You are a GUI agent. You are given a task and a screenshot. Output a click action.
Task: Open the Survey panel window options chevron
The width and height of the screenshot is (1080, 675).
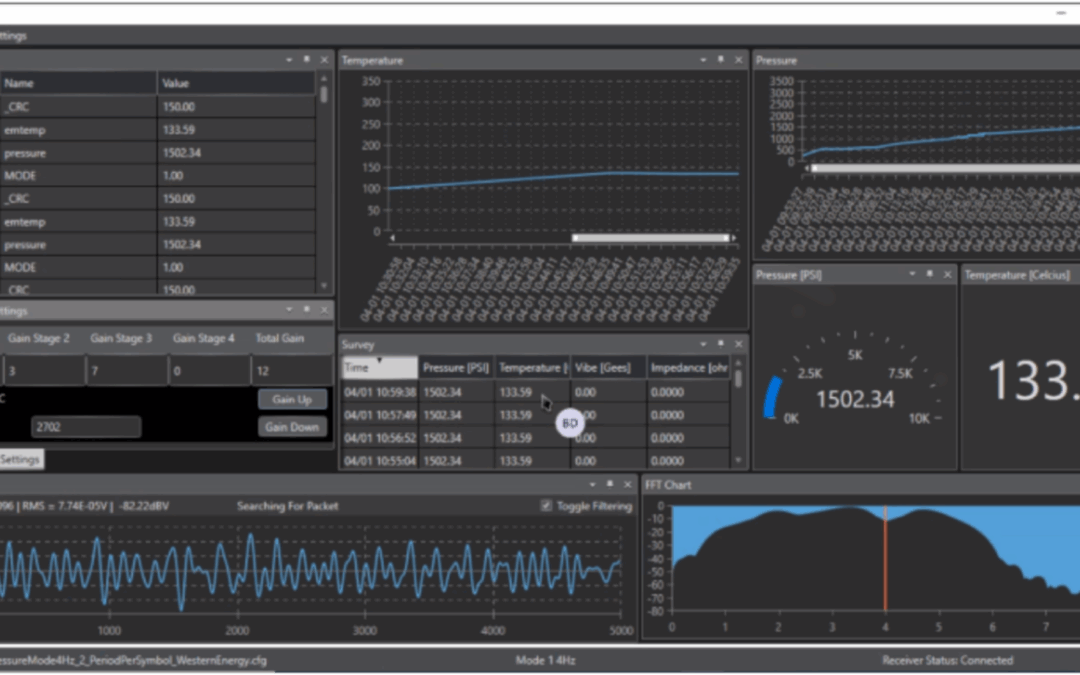click(x=702, y=344)
